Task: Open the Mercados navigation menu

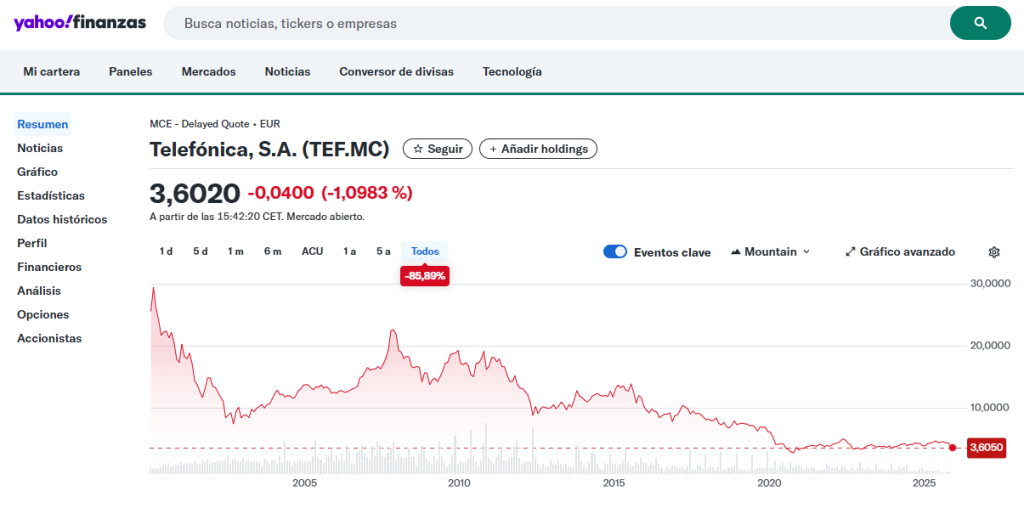Action: 208,71
